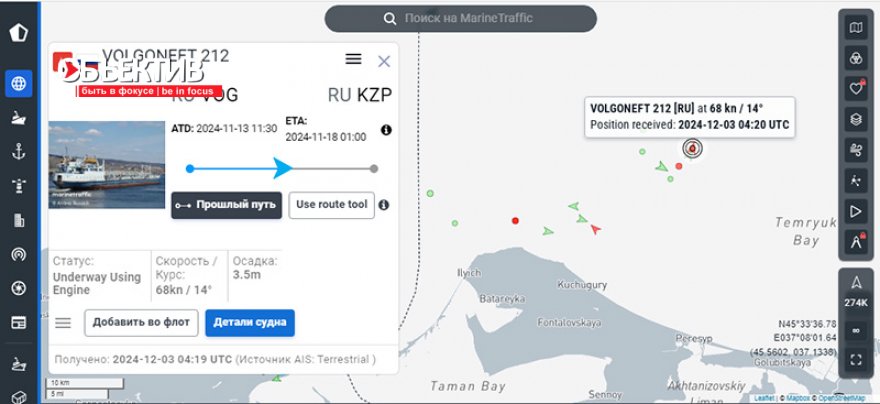Open the ports anchor icon

[19, 151]
